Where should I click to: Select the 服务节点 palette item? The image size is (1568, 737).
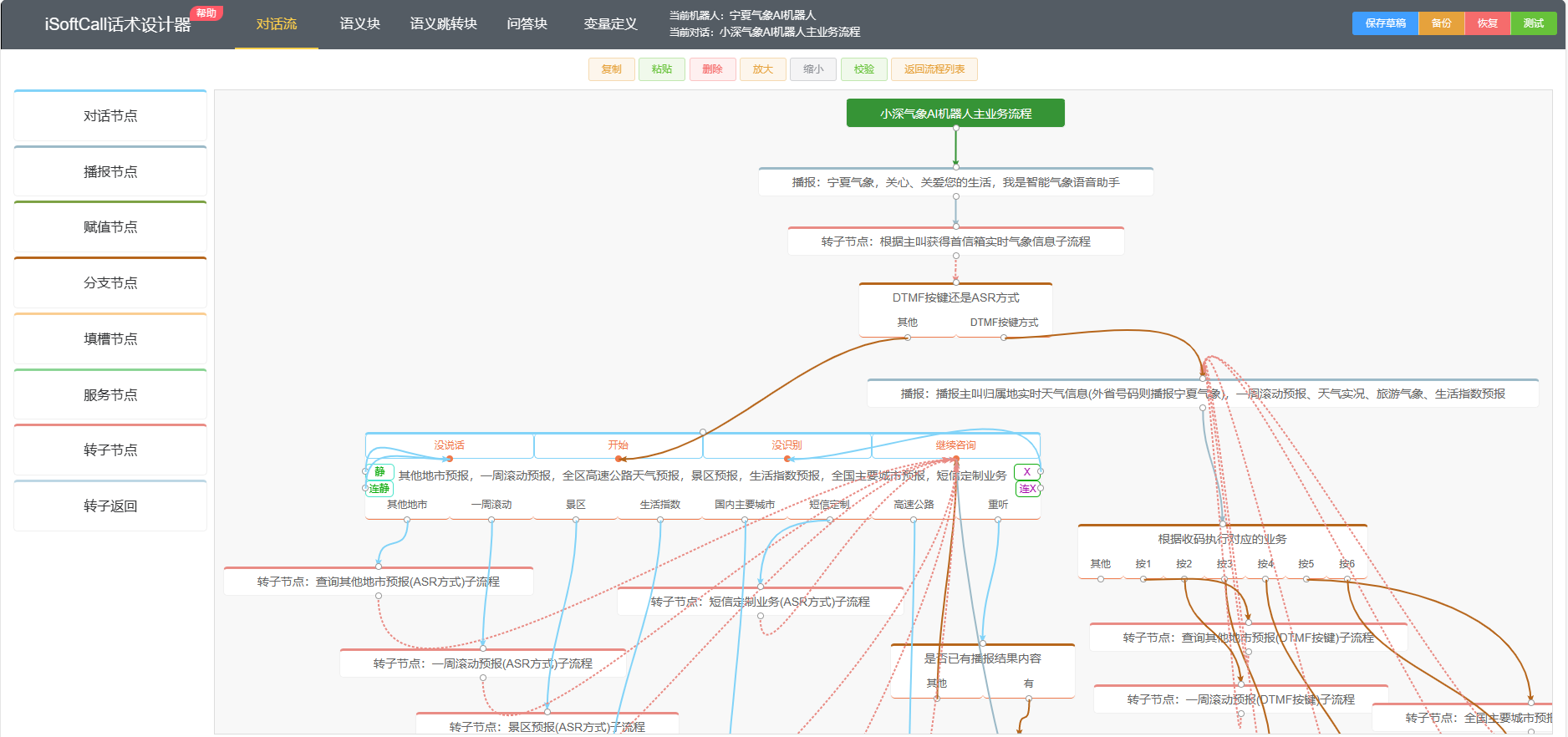pyautogui.click(x=110, y=394)
